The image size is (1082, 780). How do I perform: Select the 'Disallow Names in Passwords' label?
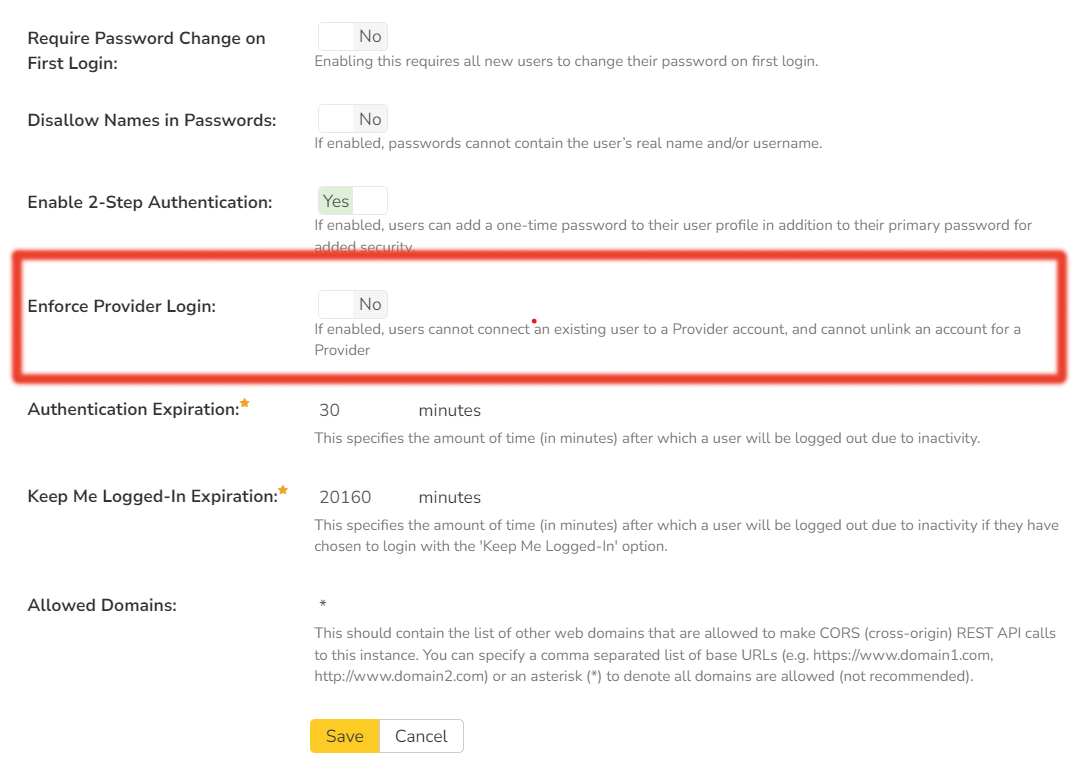coord(152,121)
